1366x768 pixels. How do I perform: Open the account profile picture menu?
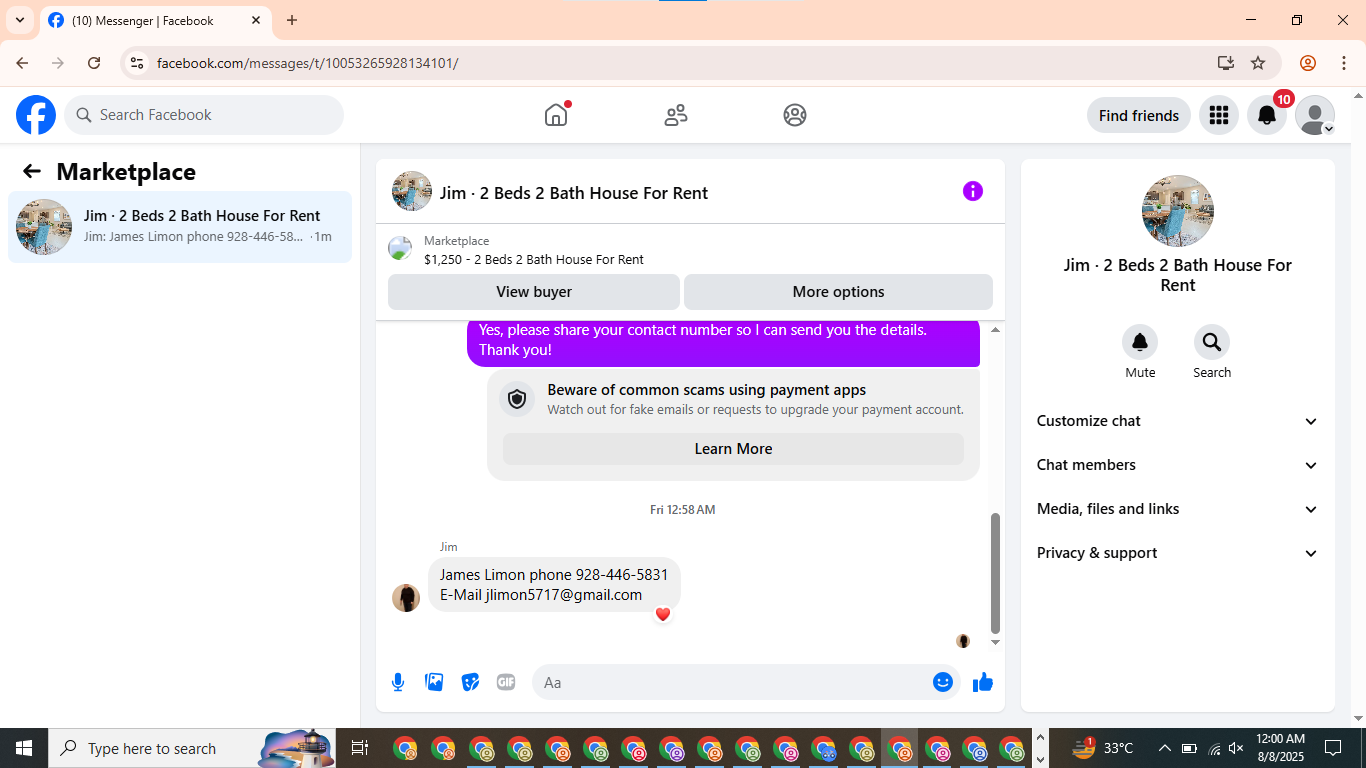coord(1315,115)
